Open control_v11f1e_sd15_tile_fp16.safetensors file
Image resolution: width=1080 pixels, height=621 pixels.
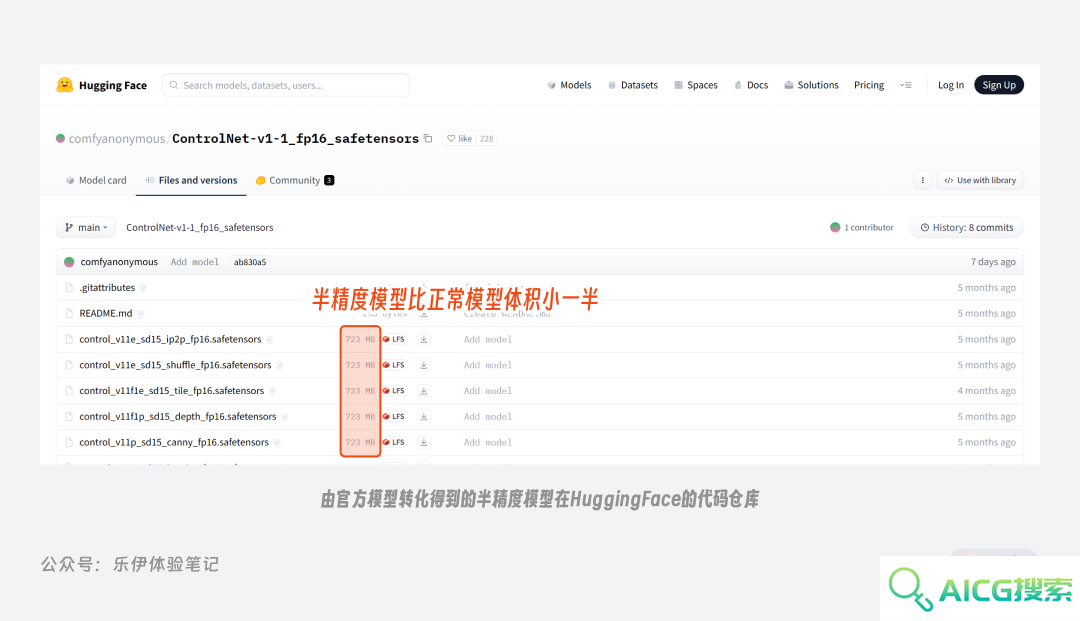pyautogui.click(x=172, y=391)
